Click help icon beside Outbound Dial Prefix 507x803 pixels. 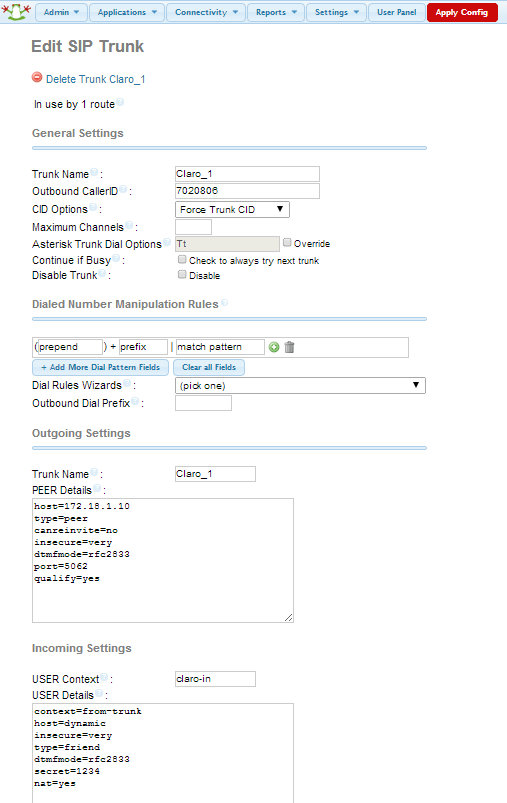pyautogui.click(x=135, y=401)
